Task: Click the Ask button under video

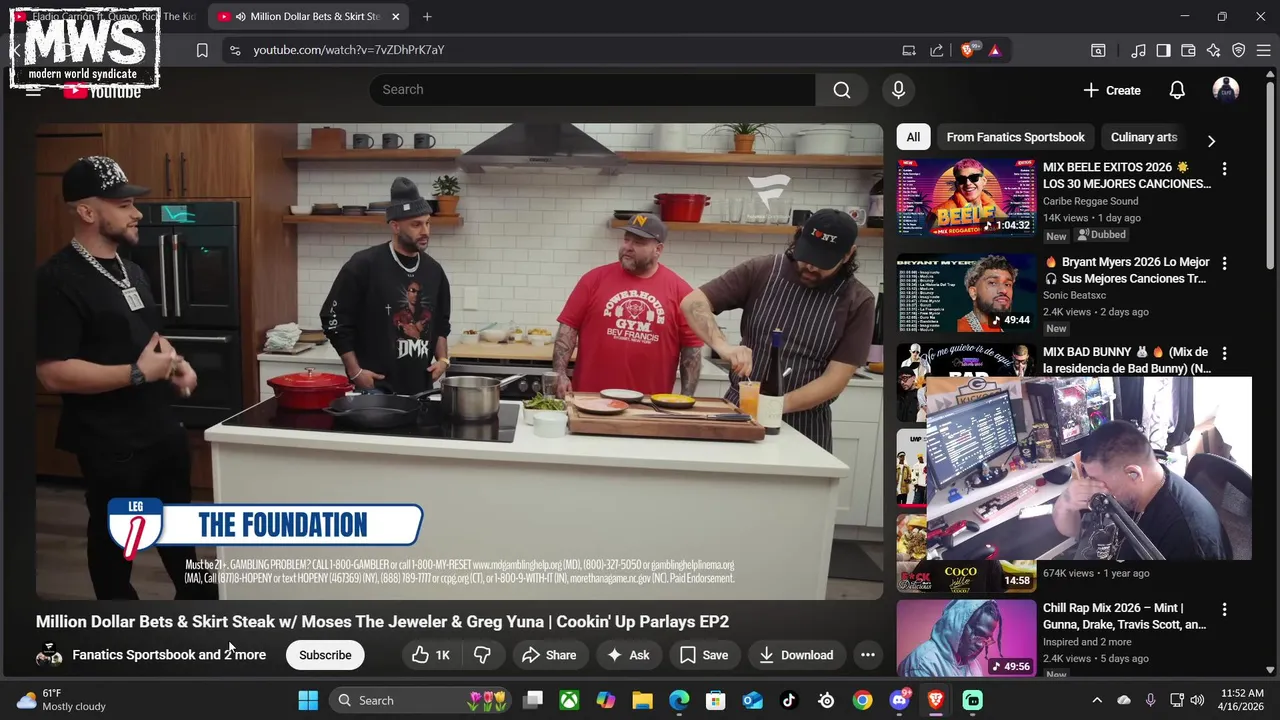Action: click(627, 655)
